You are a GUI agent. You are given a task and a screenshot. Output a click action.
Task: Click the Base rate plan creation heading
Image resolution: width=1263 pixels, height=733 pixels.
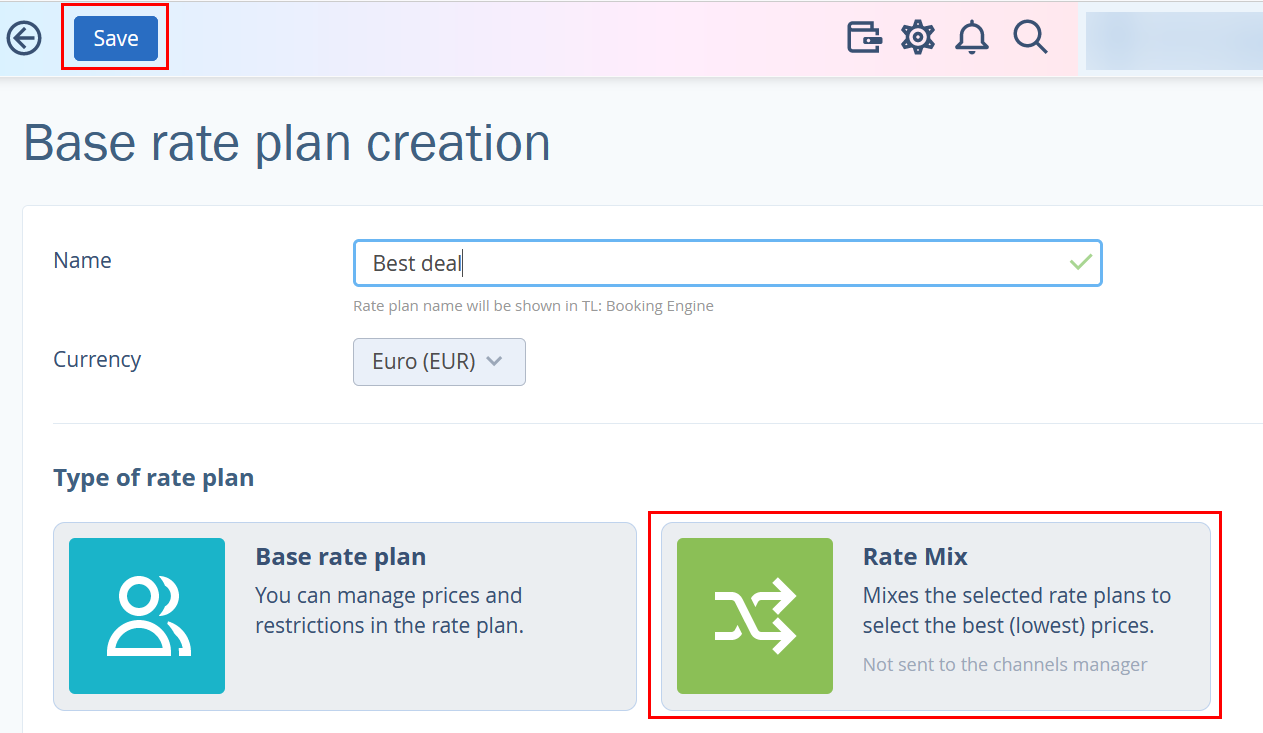pyautogui.click(x=287, y=143)
